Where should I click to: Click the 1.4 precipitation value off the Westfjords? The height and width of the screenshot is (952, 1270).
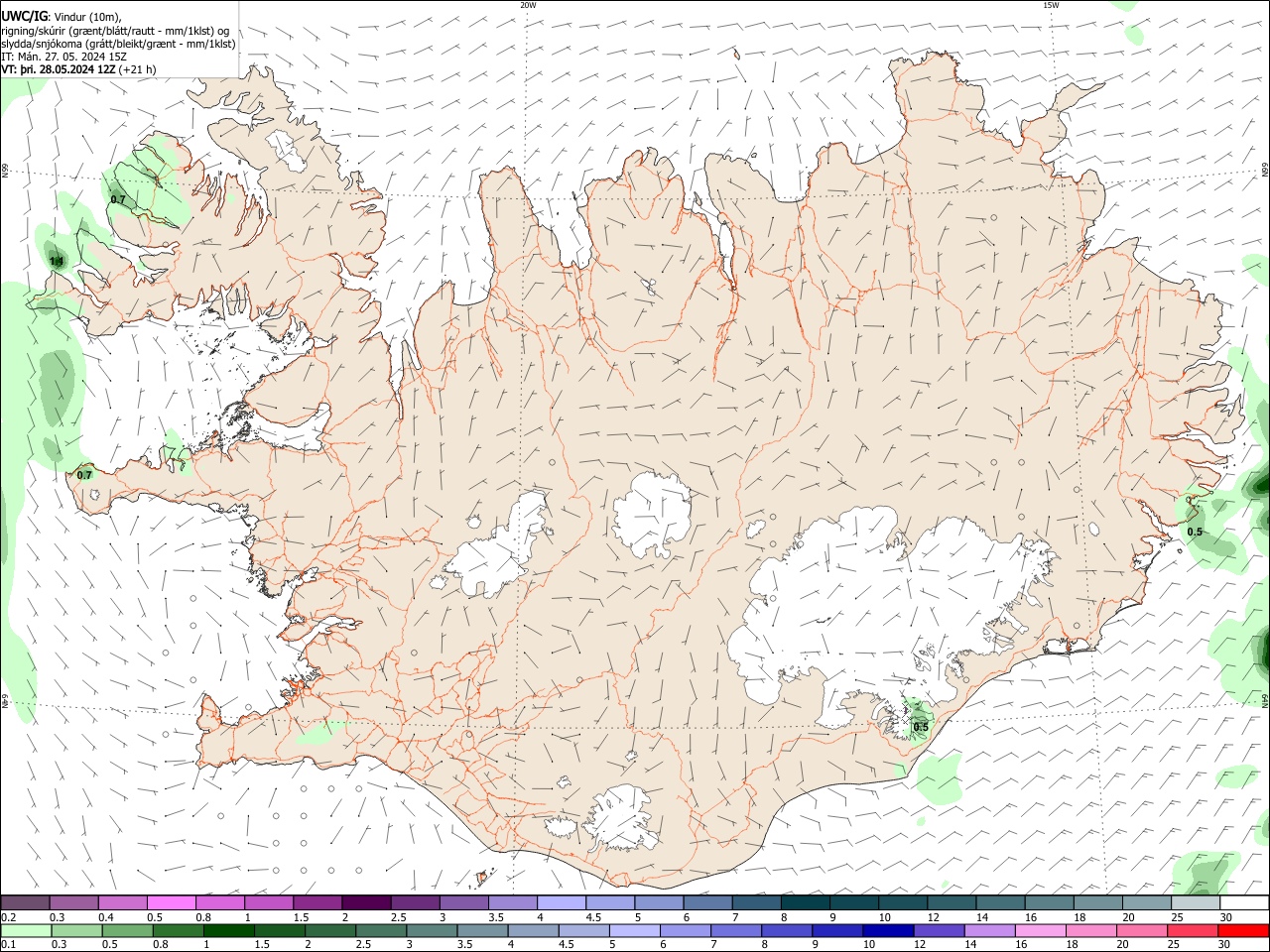[x=57, y=262]
